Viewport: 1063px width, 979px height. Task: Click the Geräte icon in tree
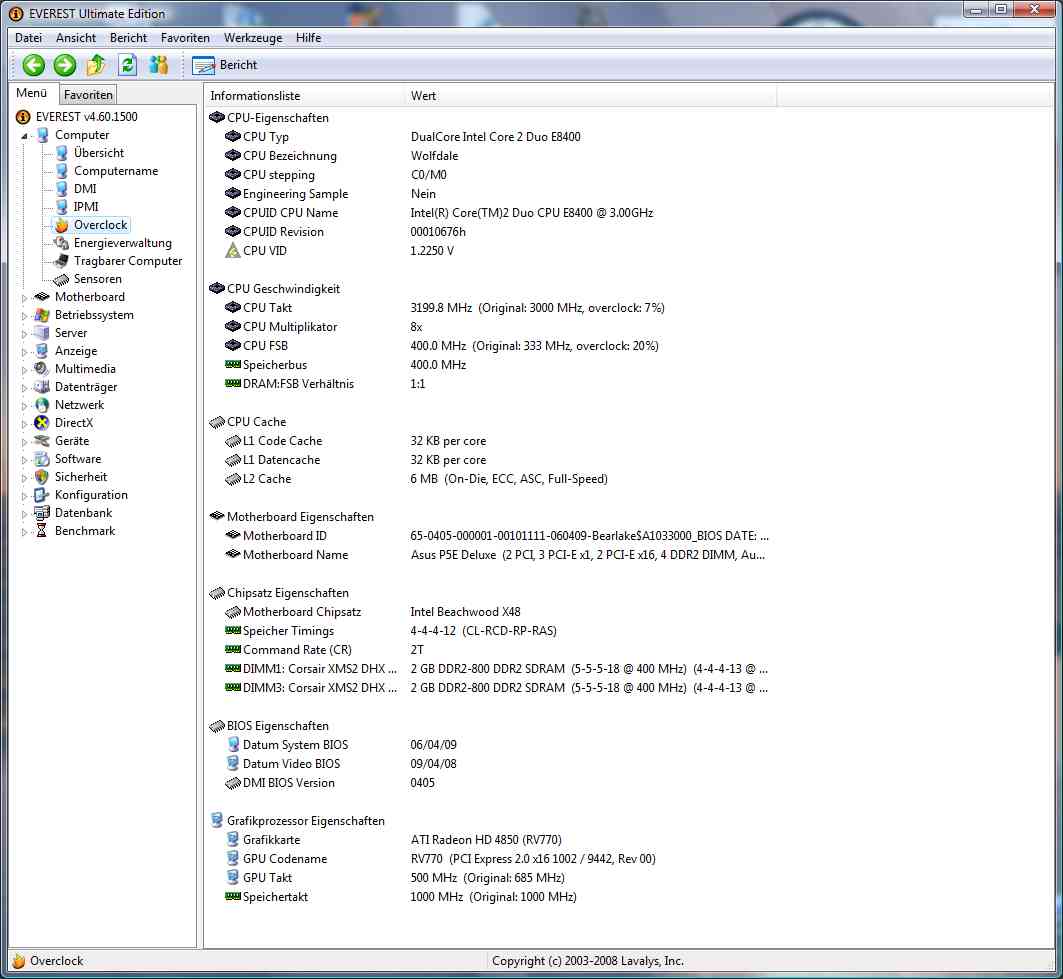click(42, 441)
